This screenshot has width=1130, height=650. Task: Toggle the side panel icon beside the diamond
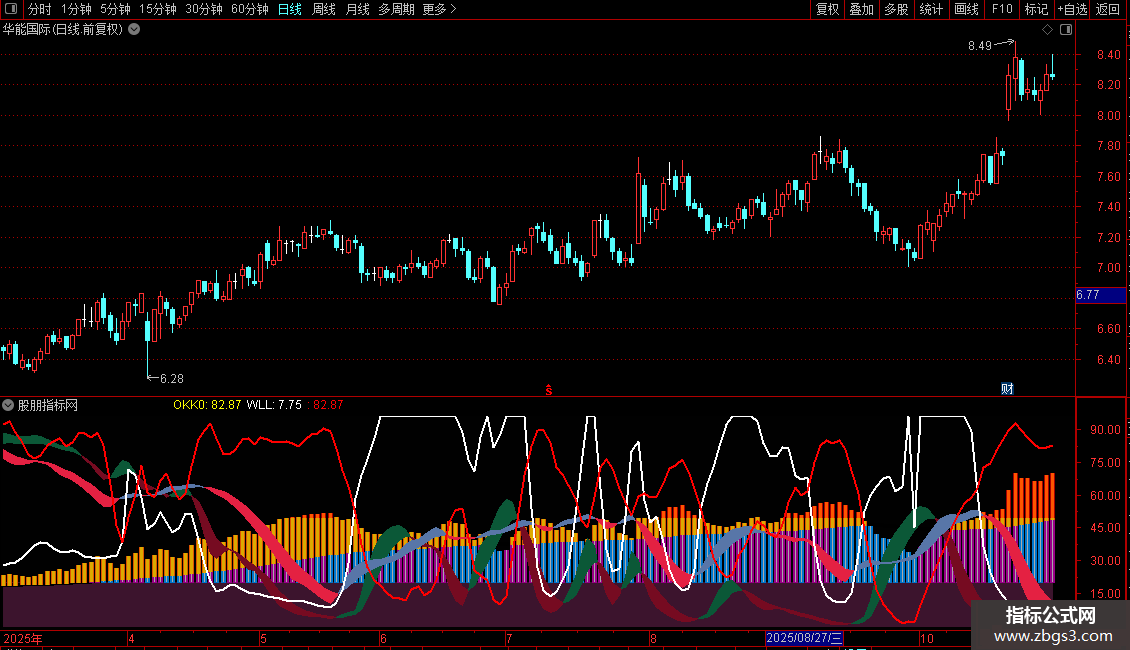coord(1066,30)
